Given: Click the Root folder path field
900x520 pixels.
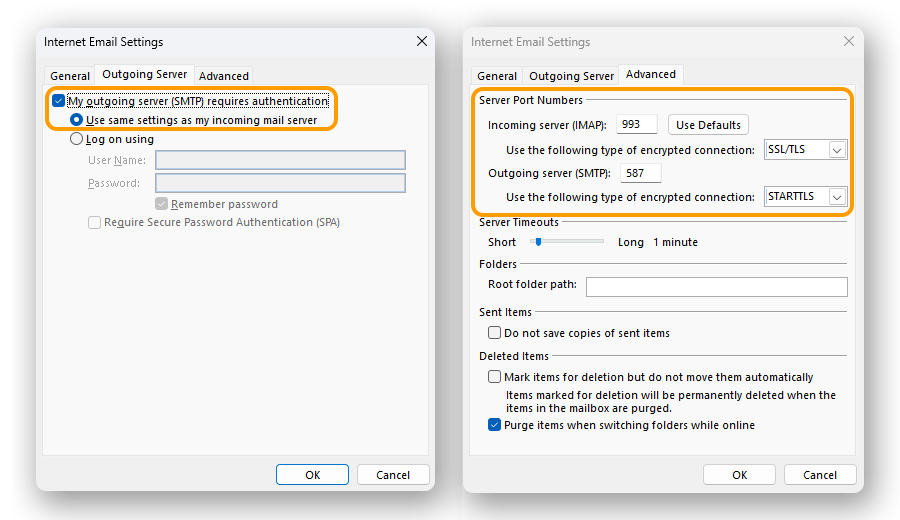Looking at the screenshot, I should pyautogui.click(x=716, y=287).
